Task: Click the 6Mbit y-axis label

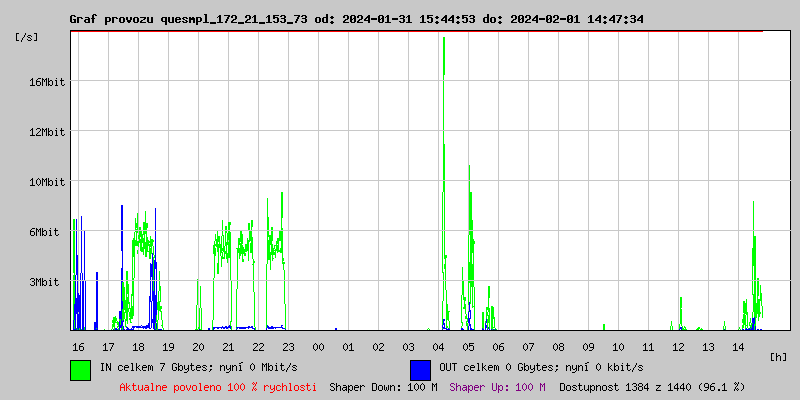Action: tap(47, 232)
